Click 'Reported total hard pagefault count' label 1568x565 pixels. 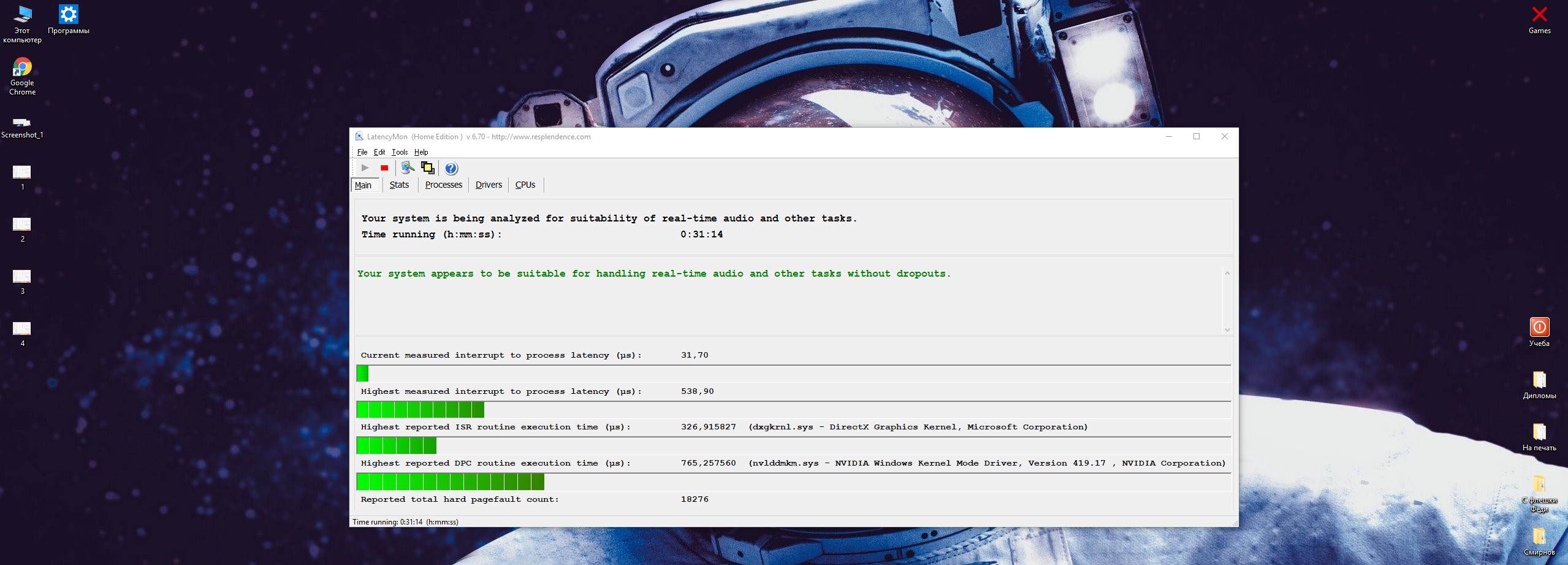(460, 499)
